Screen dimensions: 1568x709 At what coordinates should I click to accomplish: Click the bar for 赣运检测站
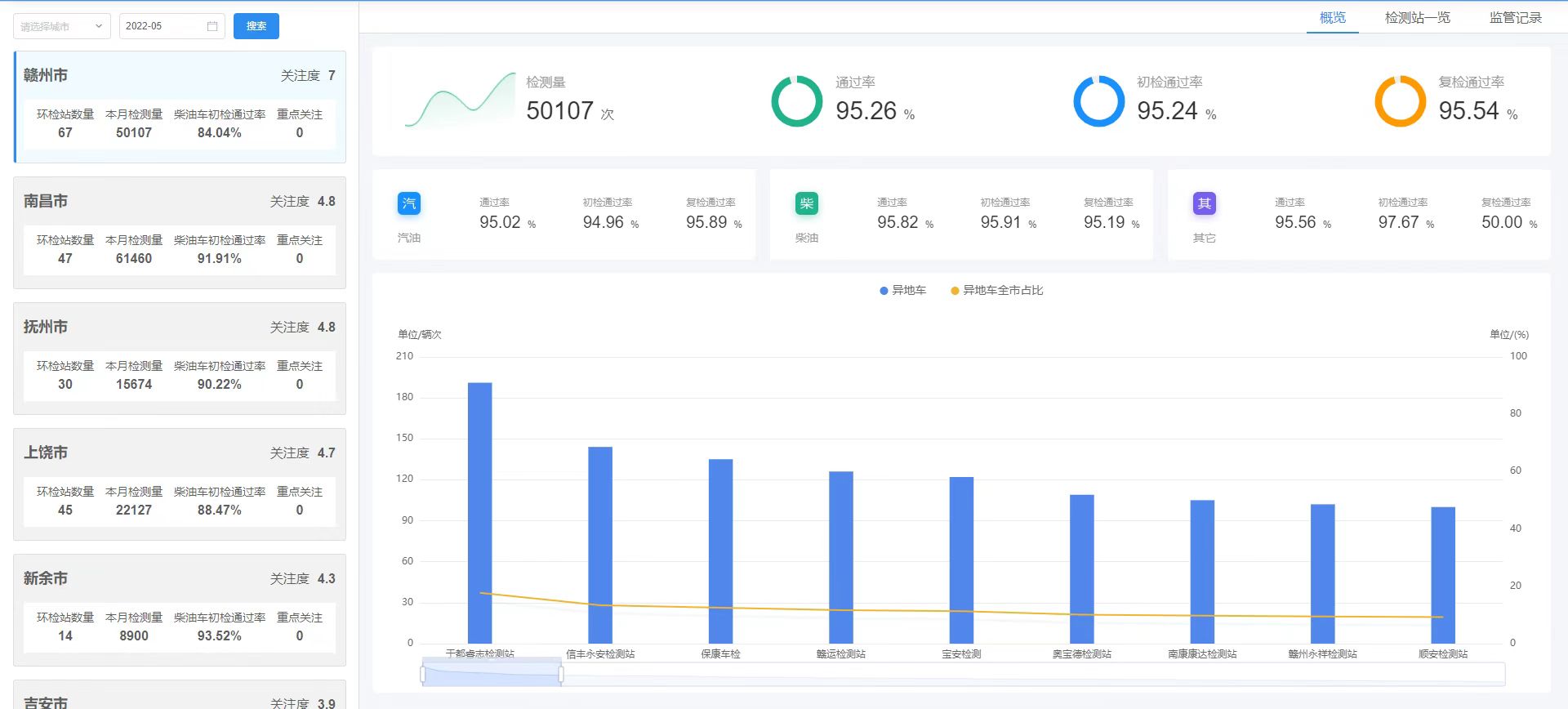[841, 557]
